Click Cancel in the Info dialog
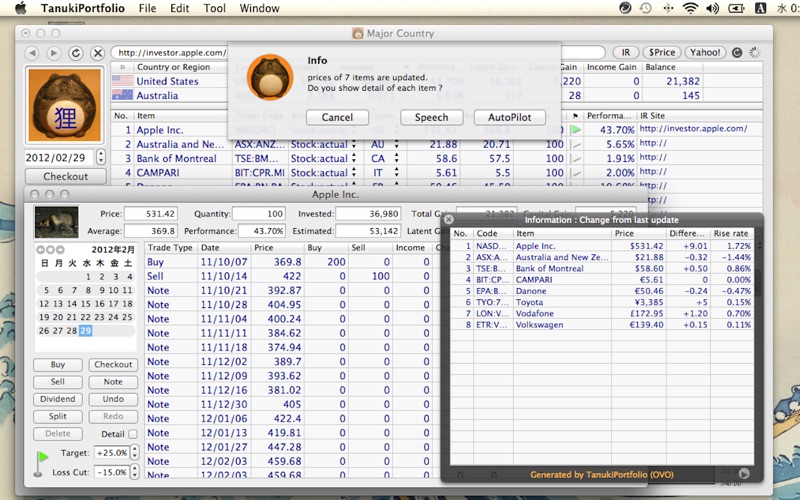 pos(337,117)
